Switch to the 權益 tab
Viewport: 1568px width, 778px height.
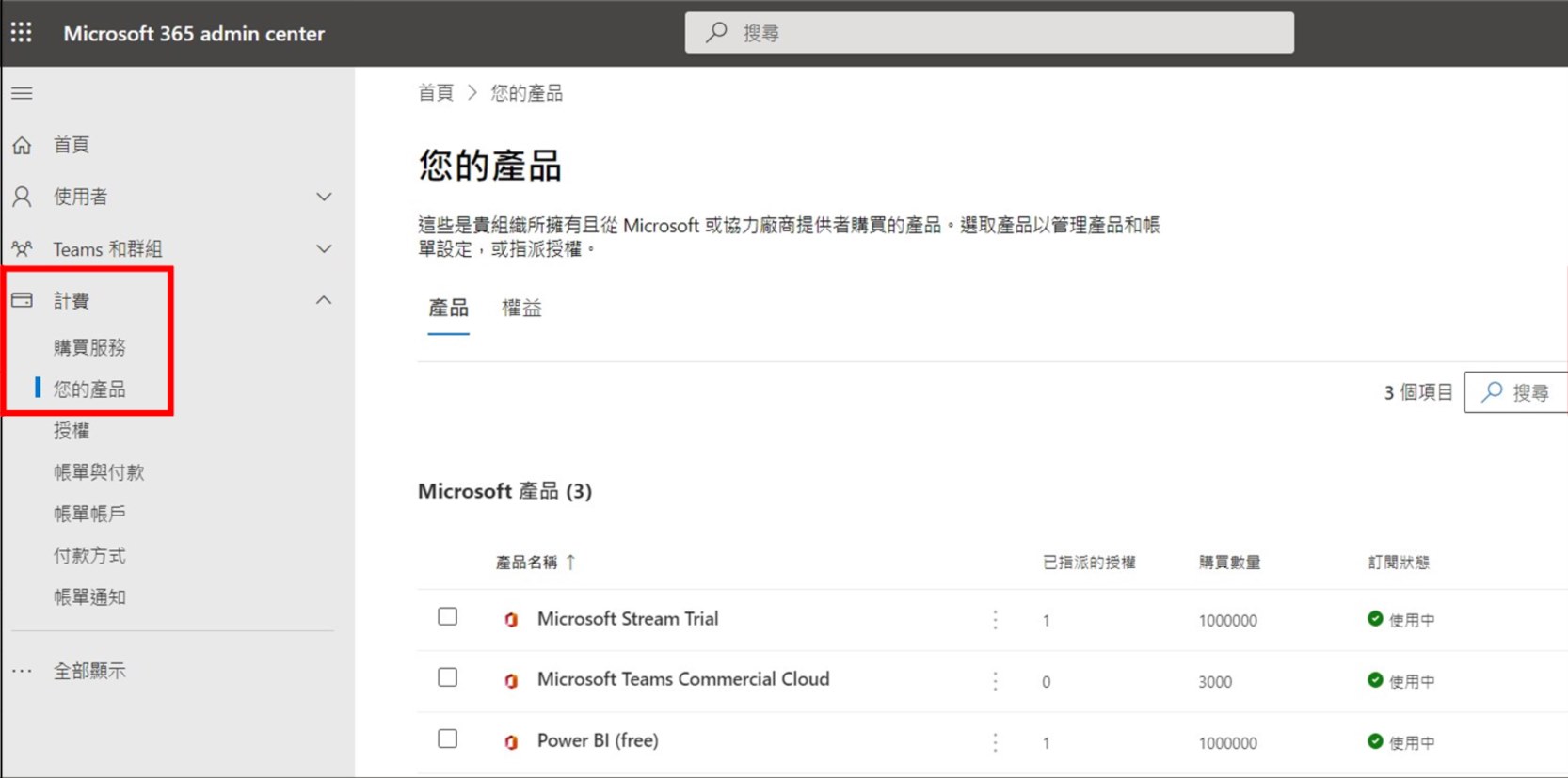(x=521, y=309)
